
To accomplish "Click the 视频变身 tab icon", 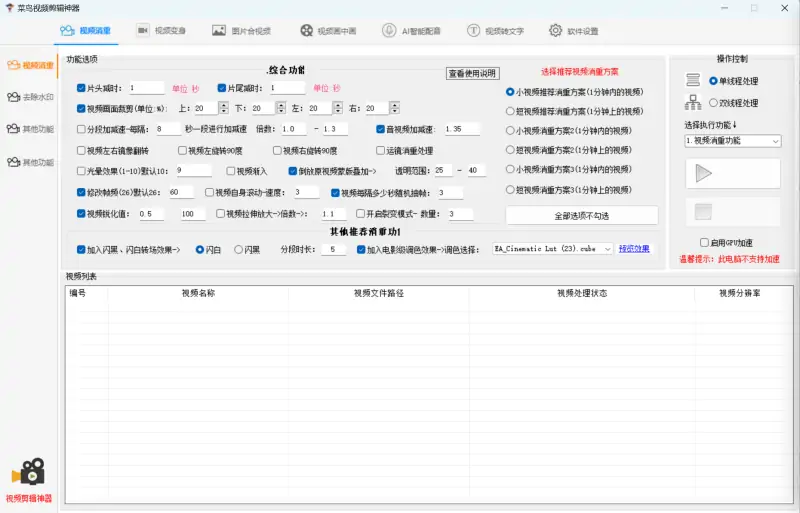I will point(143,31).
